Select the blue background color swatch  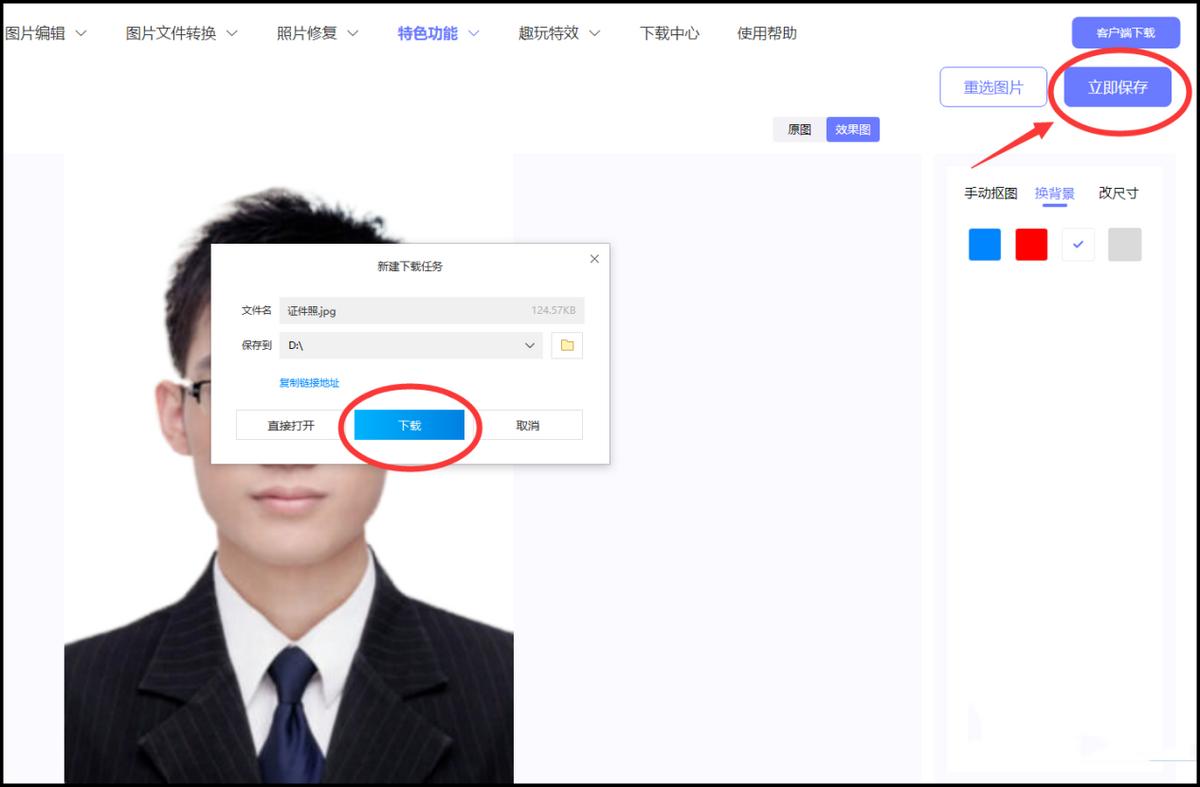point(983,244)
